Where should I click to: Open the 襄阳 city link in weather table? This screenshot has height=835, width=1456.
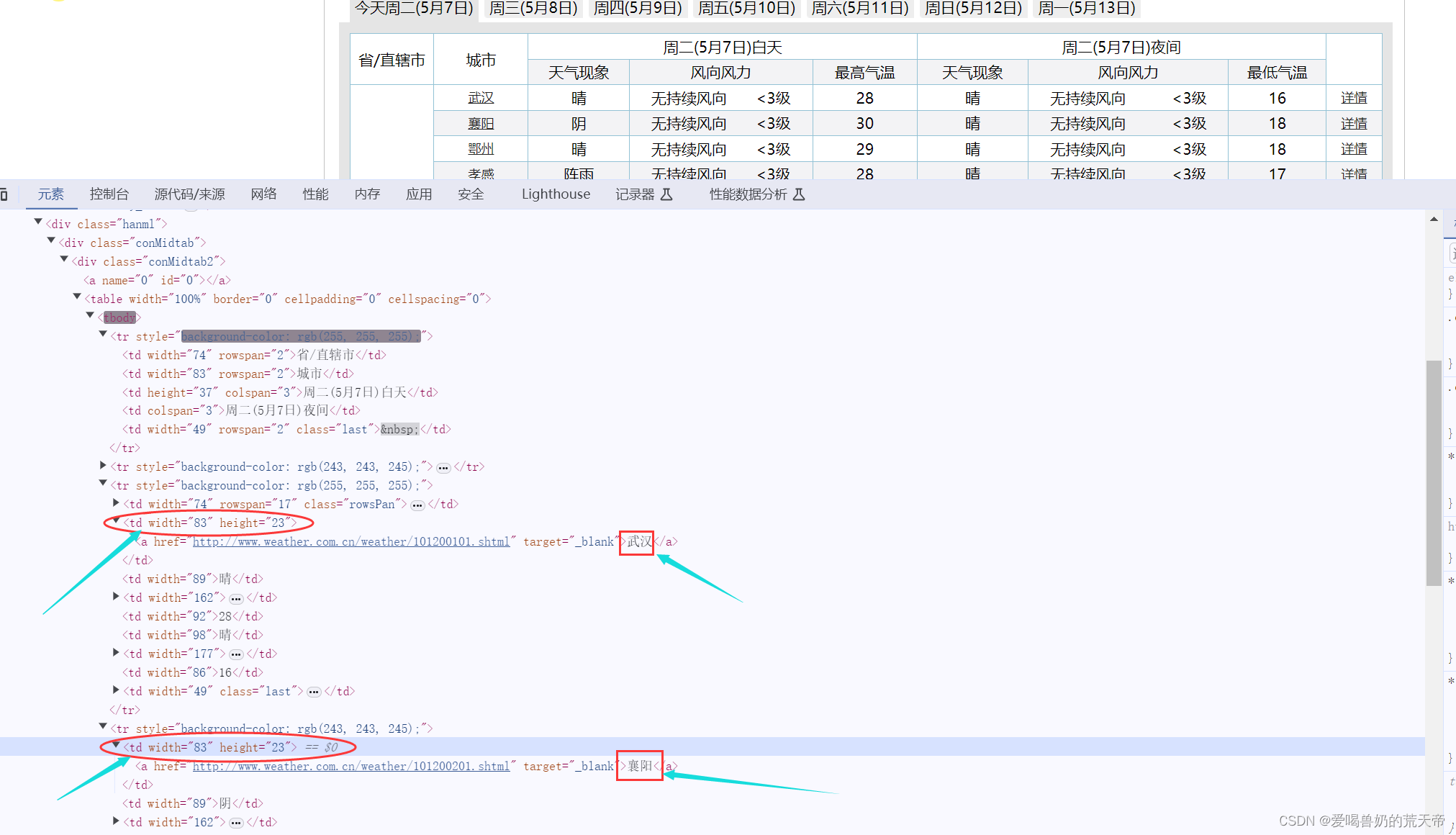click(481, 124)
